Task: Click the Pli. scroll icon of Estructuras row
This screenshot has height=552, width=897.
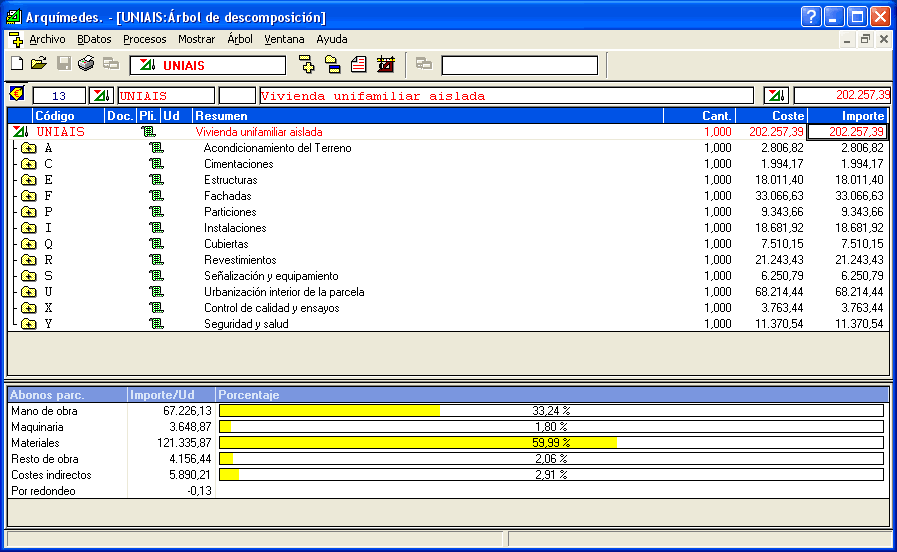Action: coord(156,180)
